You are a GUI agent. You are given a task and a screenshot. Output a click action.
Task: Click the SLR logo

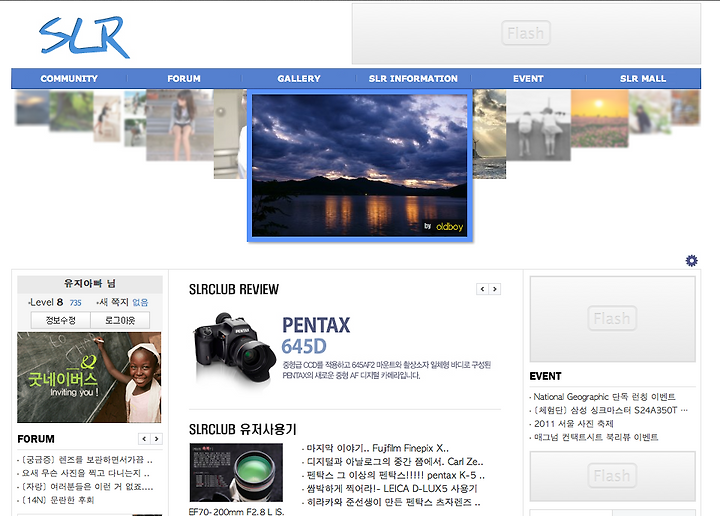(84, 37)
